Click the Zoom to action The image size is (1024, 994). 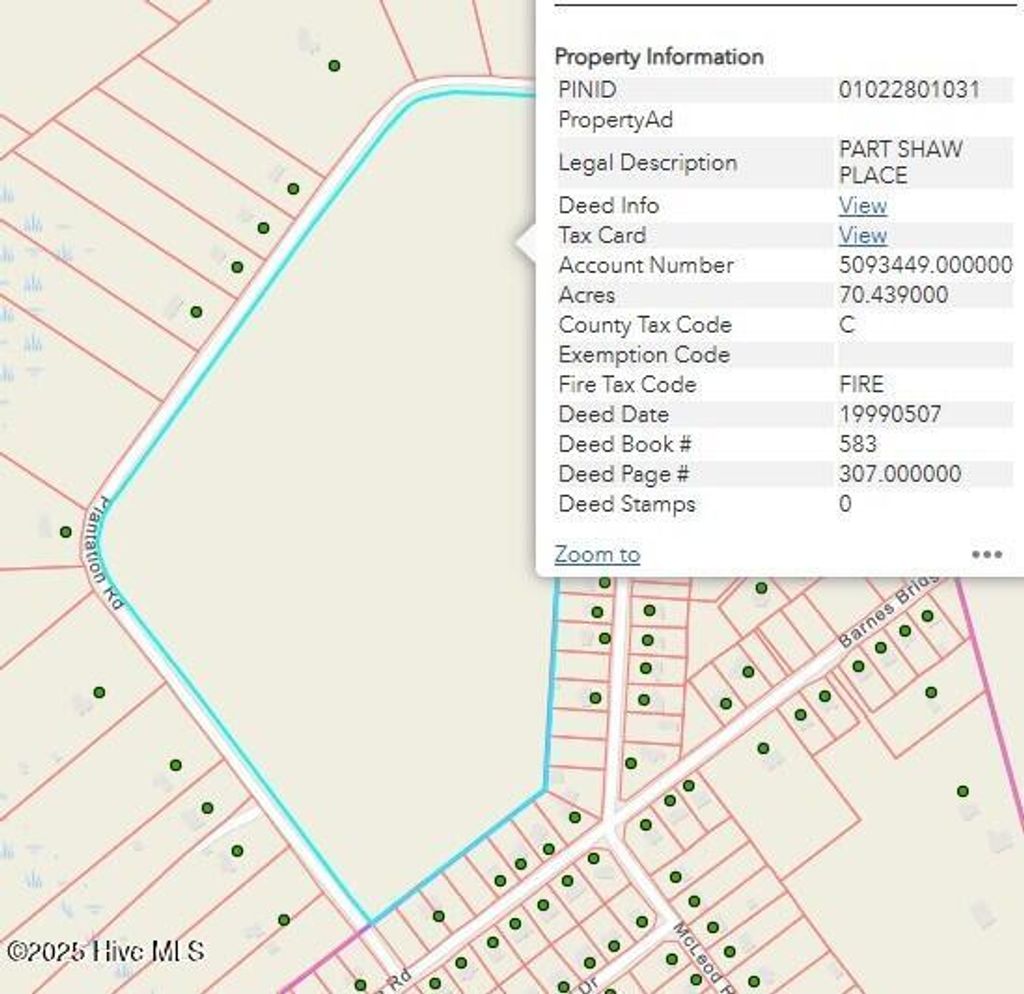tap(596, 554)
